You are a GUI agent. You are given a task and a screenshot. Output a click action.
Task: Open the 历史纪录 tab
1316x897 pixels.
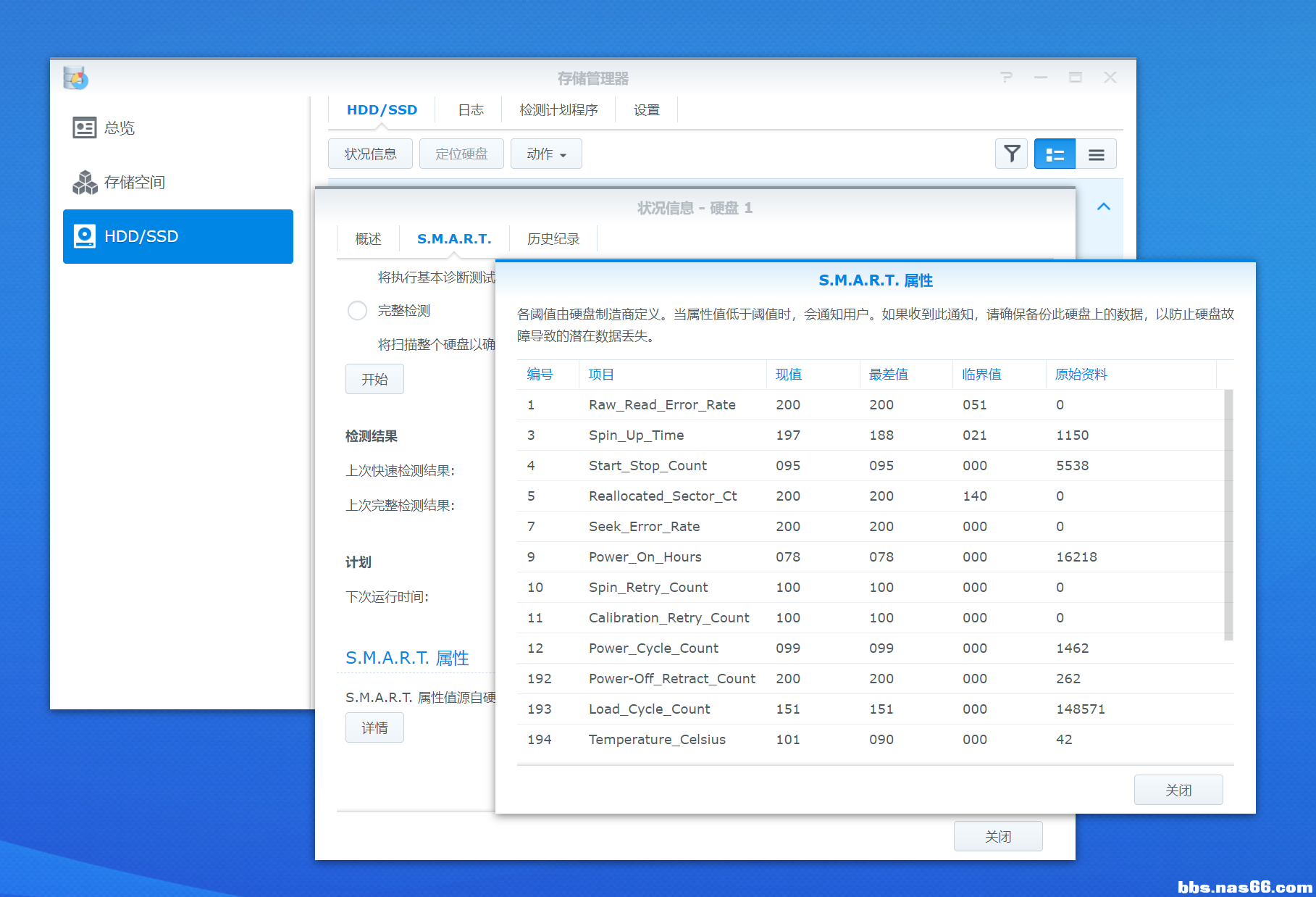point(553,239)
